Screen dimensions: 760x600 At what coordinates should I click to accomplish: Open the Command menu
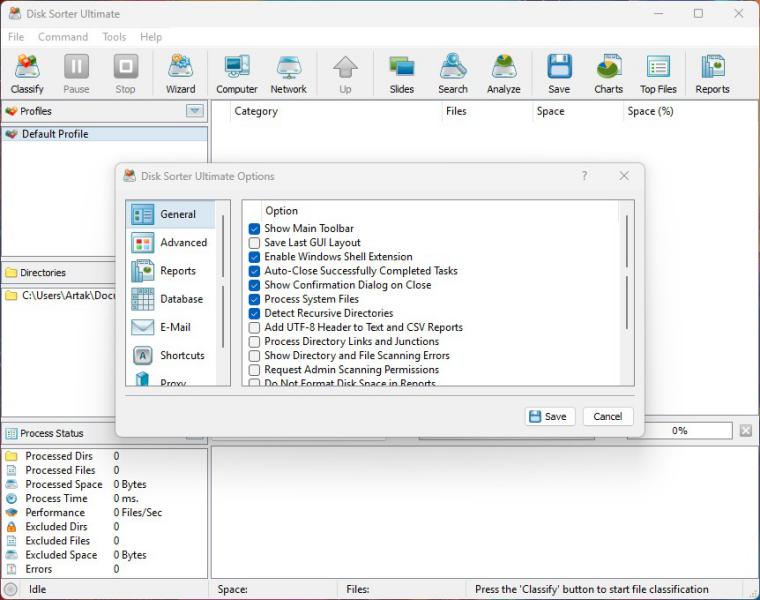tap(63, 37)
